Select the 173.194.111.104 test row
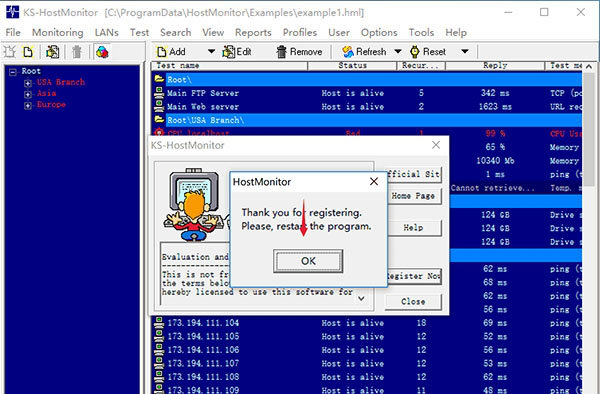The height and width of the screenshot is (409, 600). [367, 323]
